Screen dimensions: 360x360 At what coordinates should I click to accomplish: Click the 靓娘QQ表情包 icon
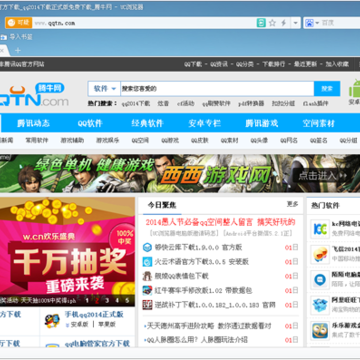(x=147, y=276)
